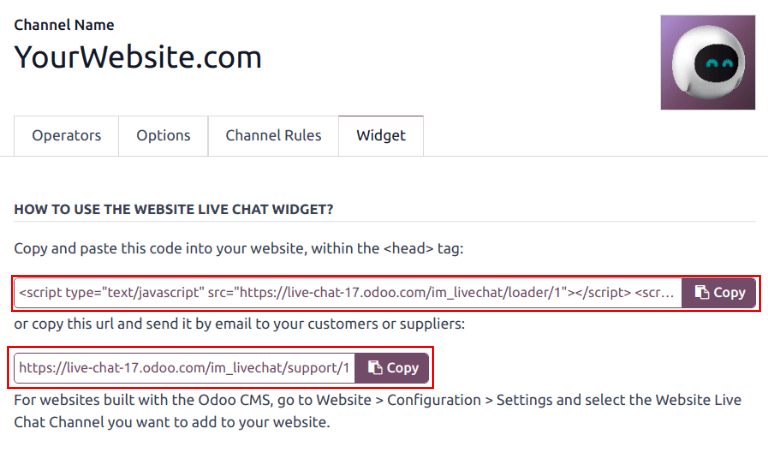
Task: Click the YourWebsite.com channel name field
Action: pyautogui.click(x=138, y=57)
